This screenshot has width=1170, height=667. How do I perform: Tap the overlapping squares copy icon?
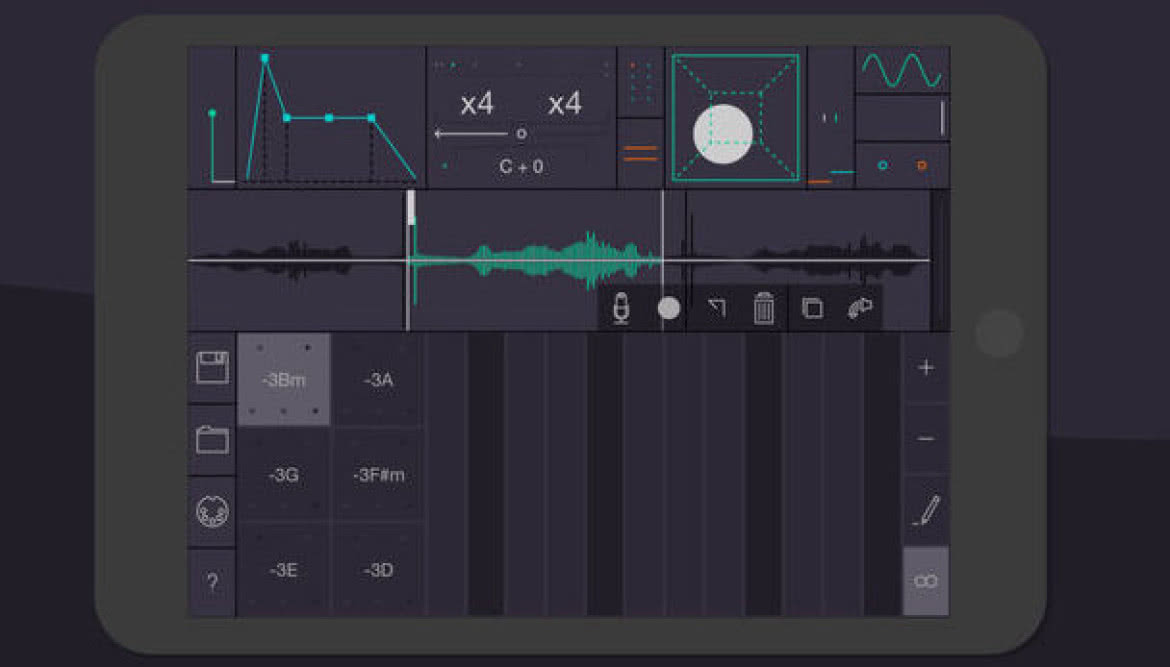812,307
